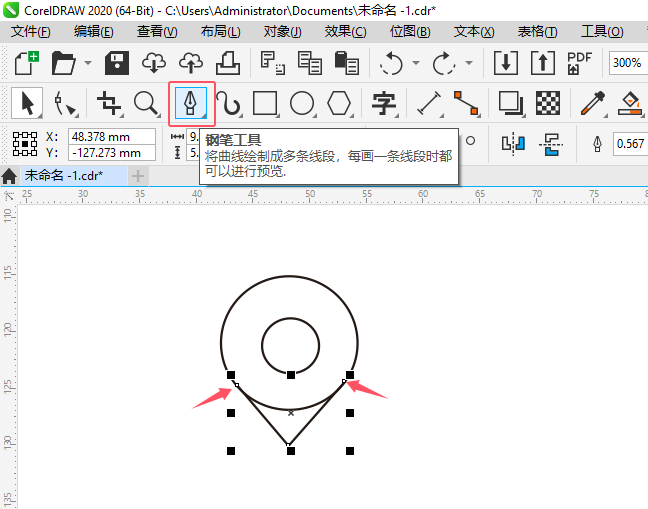Image resolution: width=648 pixels, height=509 pixels.
Task: Add new document with plus tab
Action: [138, 176]
